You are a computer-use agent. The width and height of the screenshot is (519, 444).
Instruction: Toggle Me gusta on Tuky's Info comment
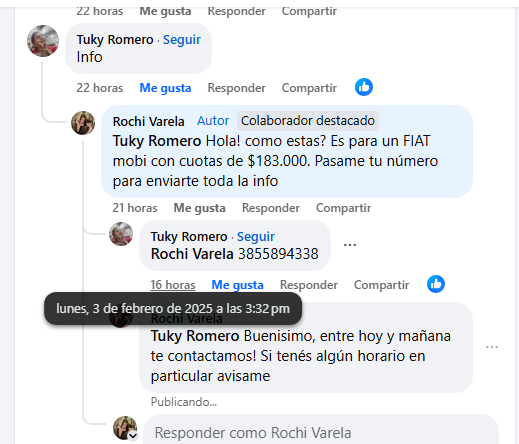(x=165, y=88)
